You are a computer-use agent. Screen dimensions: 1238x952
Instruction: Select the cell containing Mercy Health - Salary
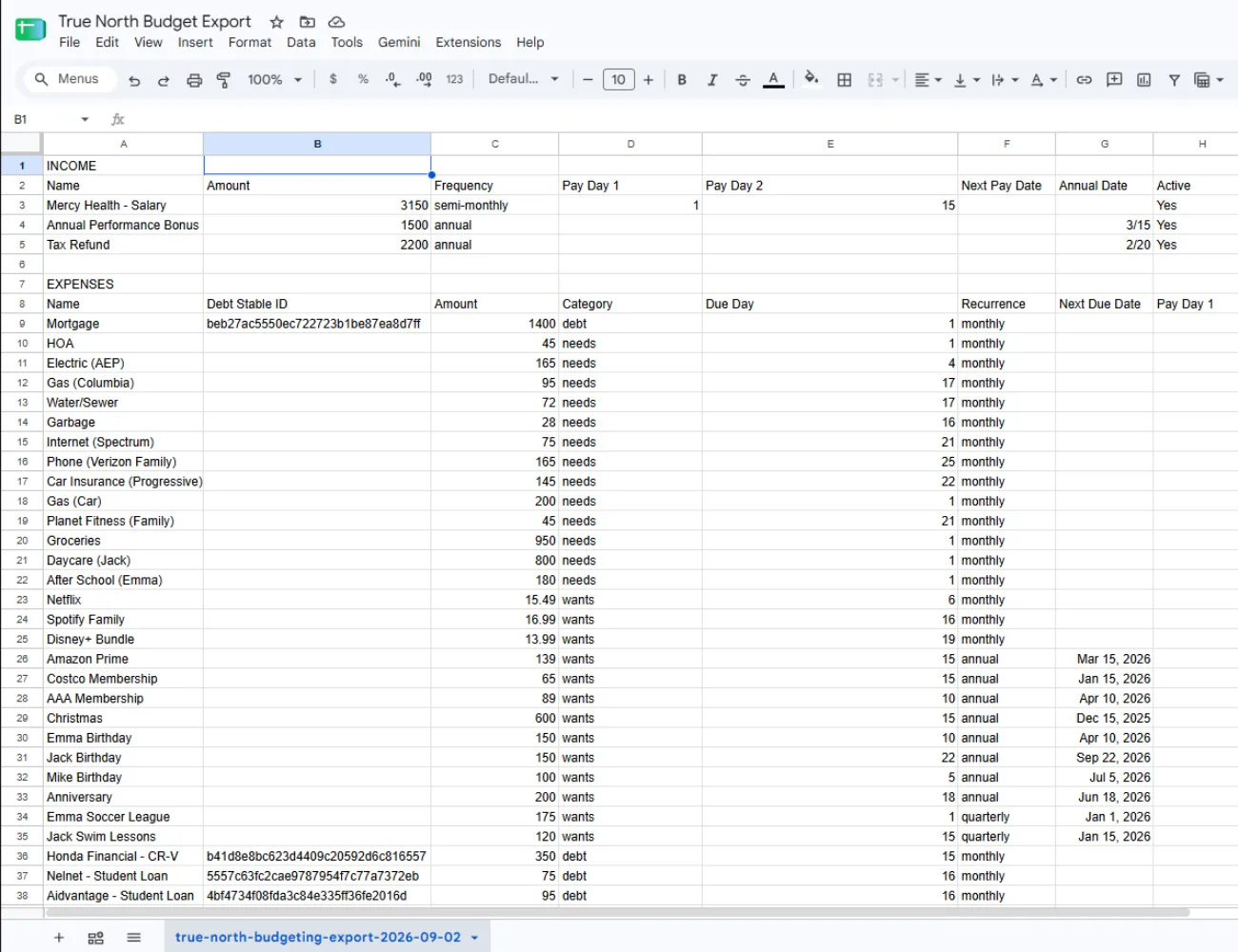123,205
